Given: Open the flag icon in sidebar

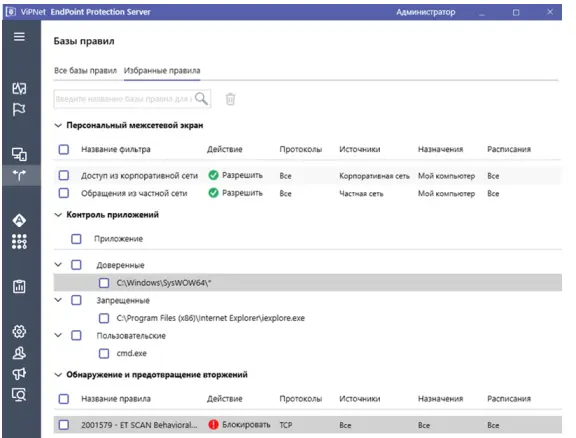Looking at the screenshot, I should 19,109.
